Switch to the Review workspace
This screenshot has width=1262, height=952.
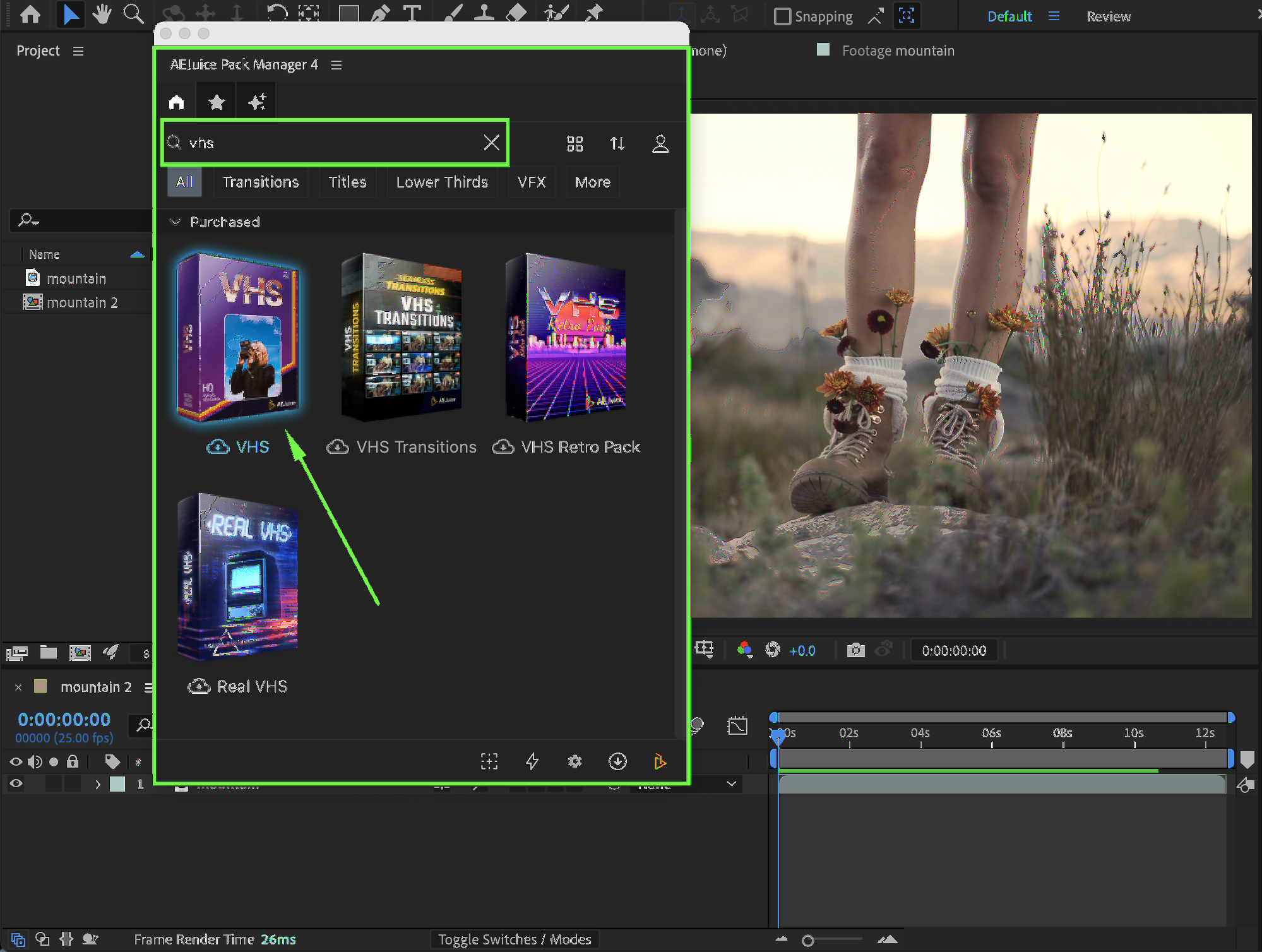pos(1109,16)
